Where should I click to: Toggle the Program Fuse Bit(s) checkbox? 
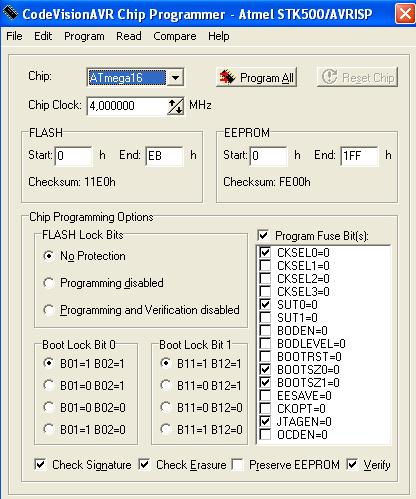(263, 235)
